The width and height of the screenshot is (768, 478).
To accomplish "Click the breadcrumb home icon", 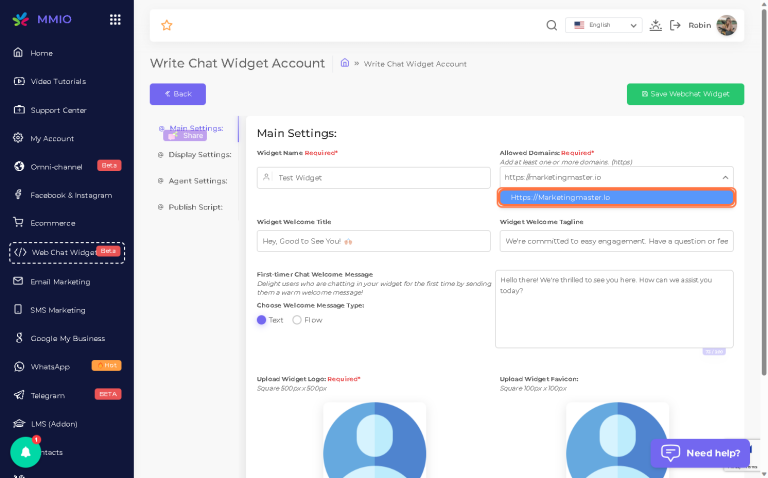I will point(345,63).
